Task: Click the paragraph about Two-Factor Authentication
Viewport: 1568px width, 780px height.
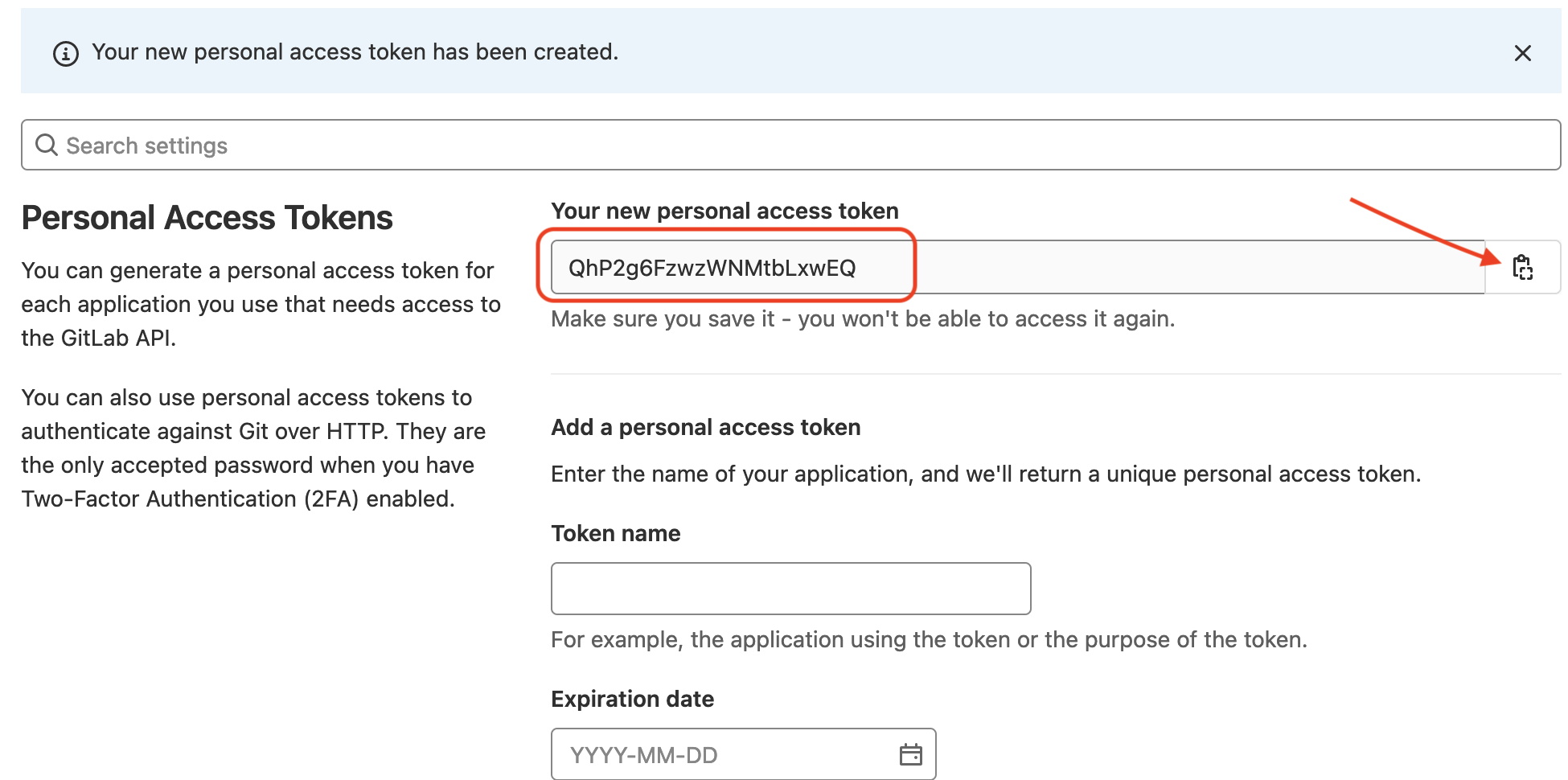Action: coord(253,448)
